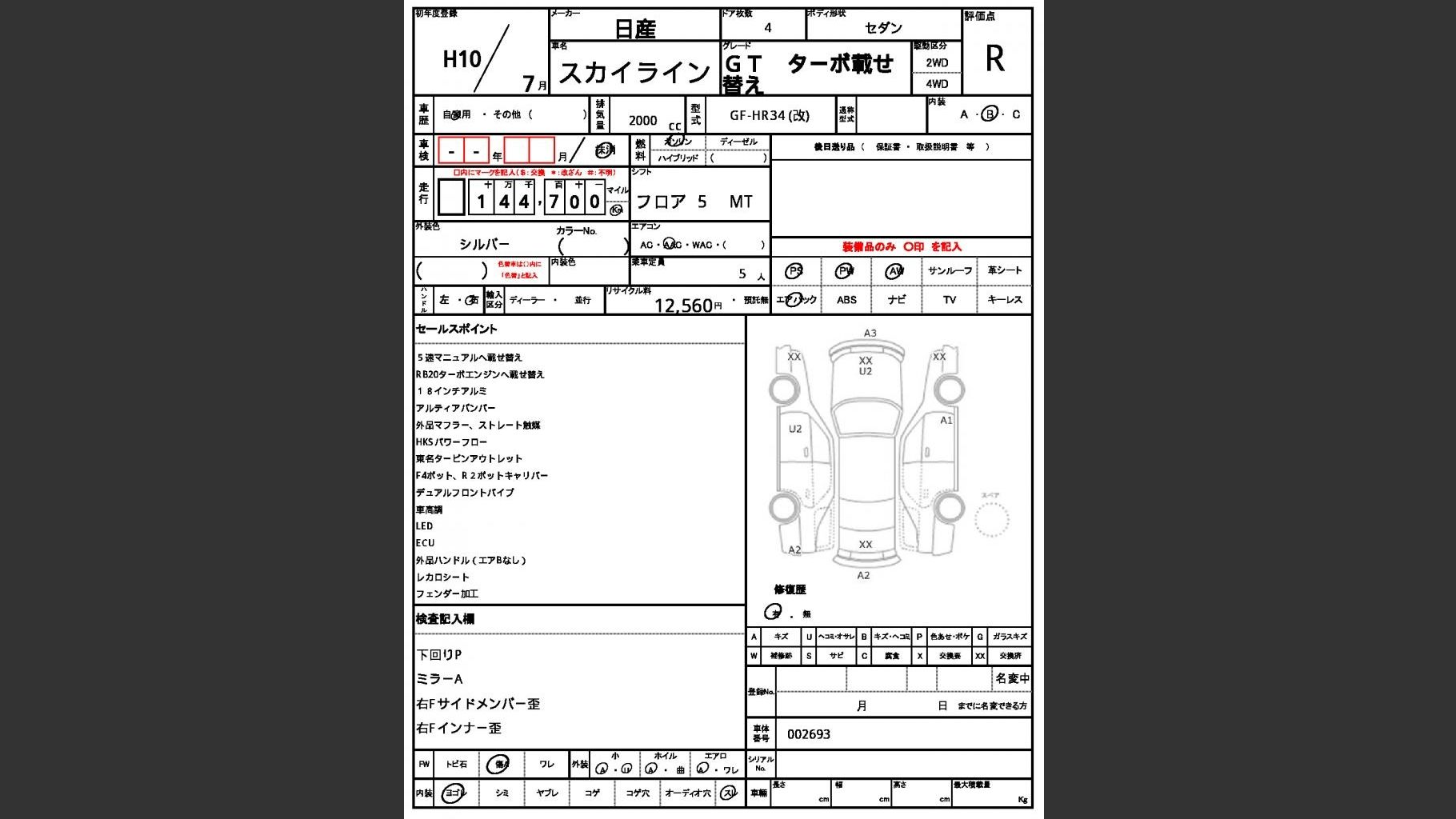Choose the 2WD drive type cell
The width and height of the screenshot is (1456, 819).
pyautogui.click(x=937, y=62)
